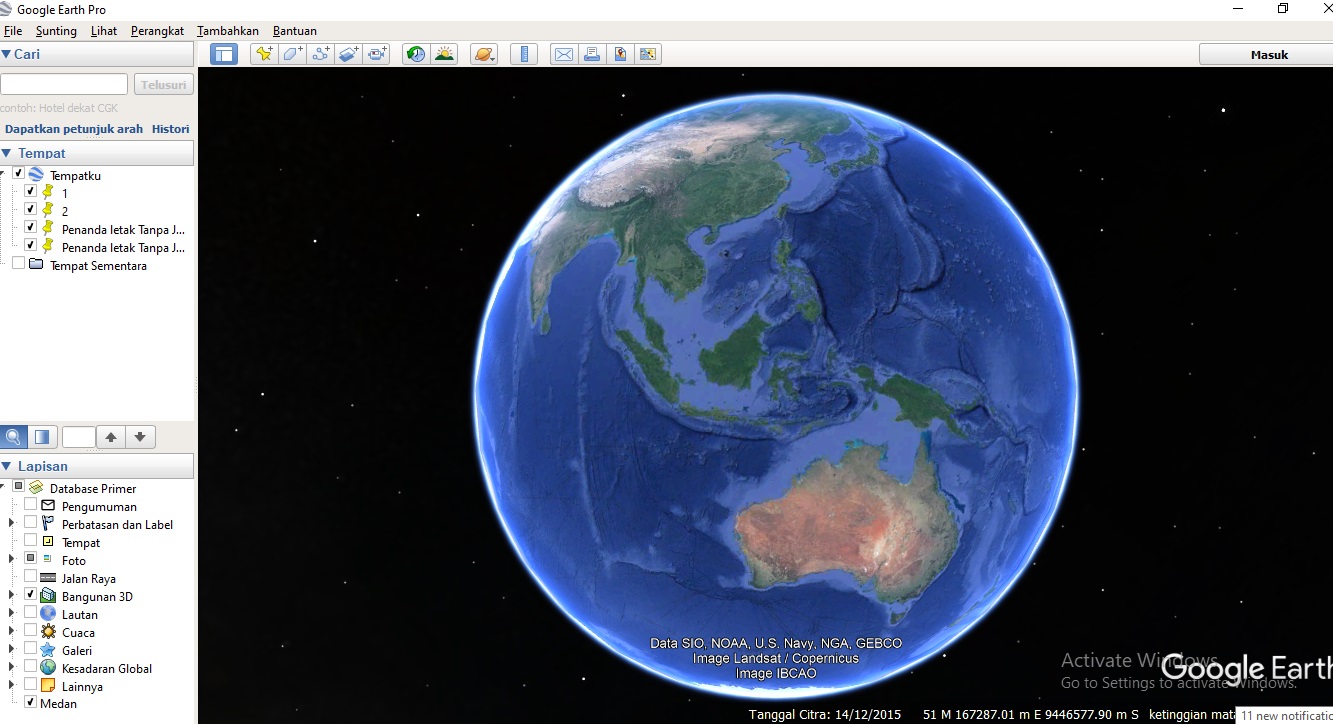Click the magnifier search icon below Tempat panel
The width and height of the screenshot is (1333, 724).
14,437
